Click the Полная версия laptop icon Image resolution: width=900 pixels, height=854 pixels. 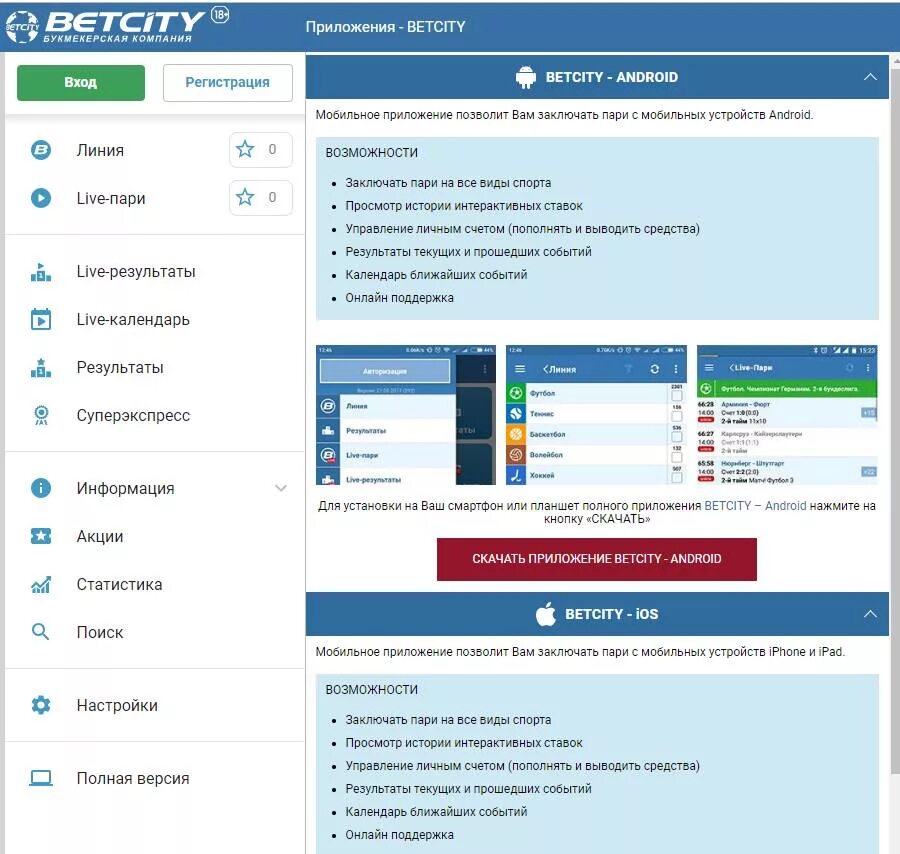point(41,778)
